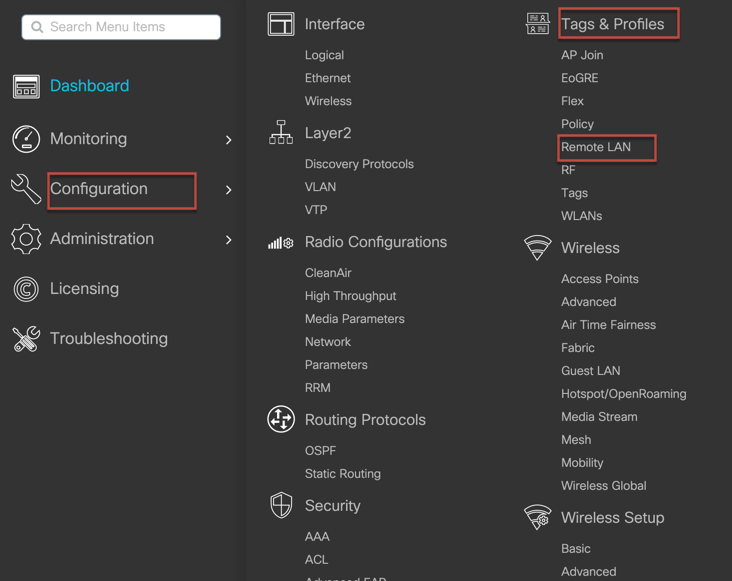The width and height of the screenshot is (732, 581).
Task: Open the RRM link
Action: 317,387
